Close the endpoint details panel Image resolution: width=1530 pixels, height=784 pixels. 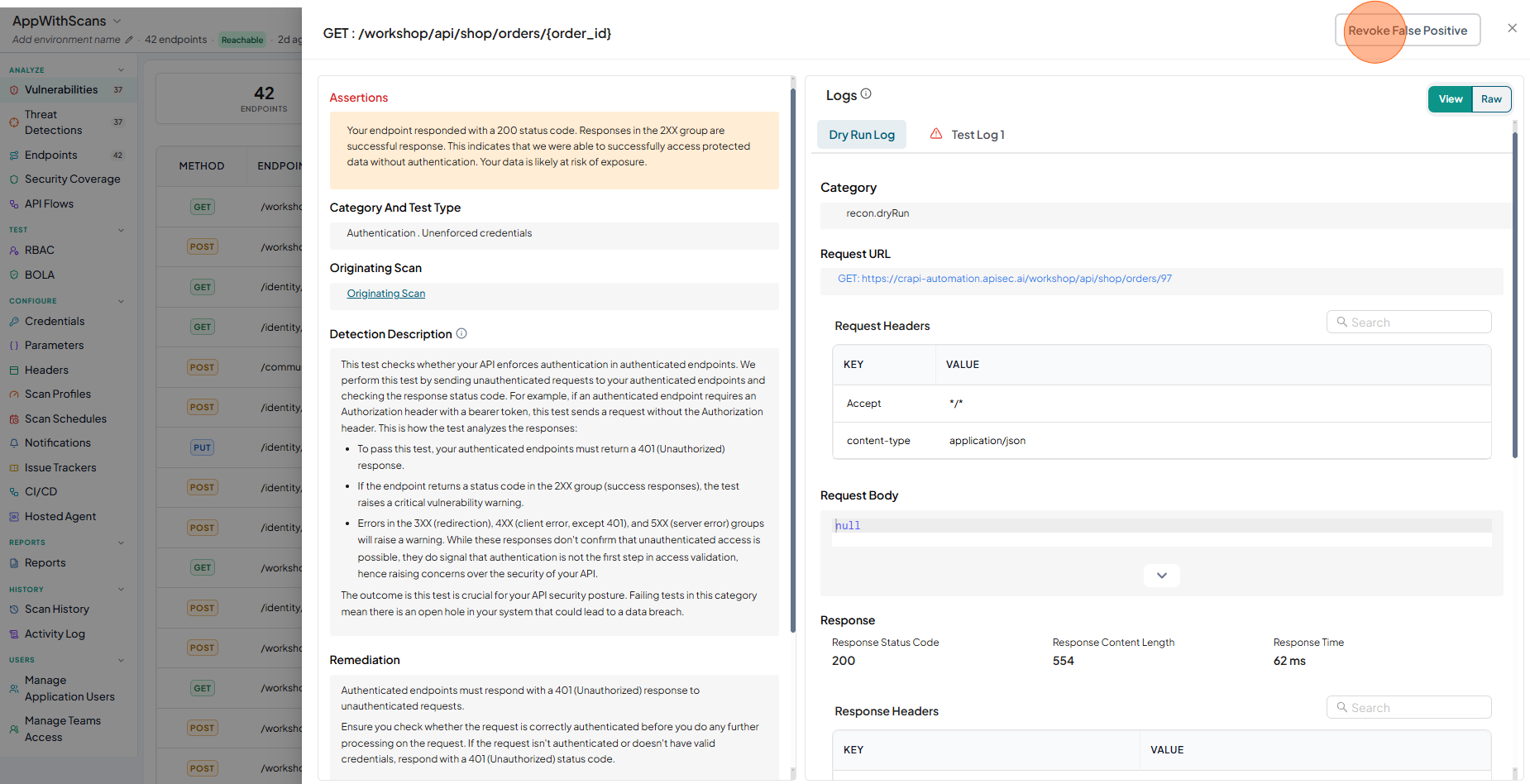1512,28
